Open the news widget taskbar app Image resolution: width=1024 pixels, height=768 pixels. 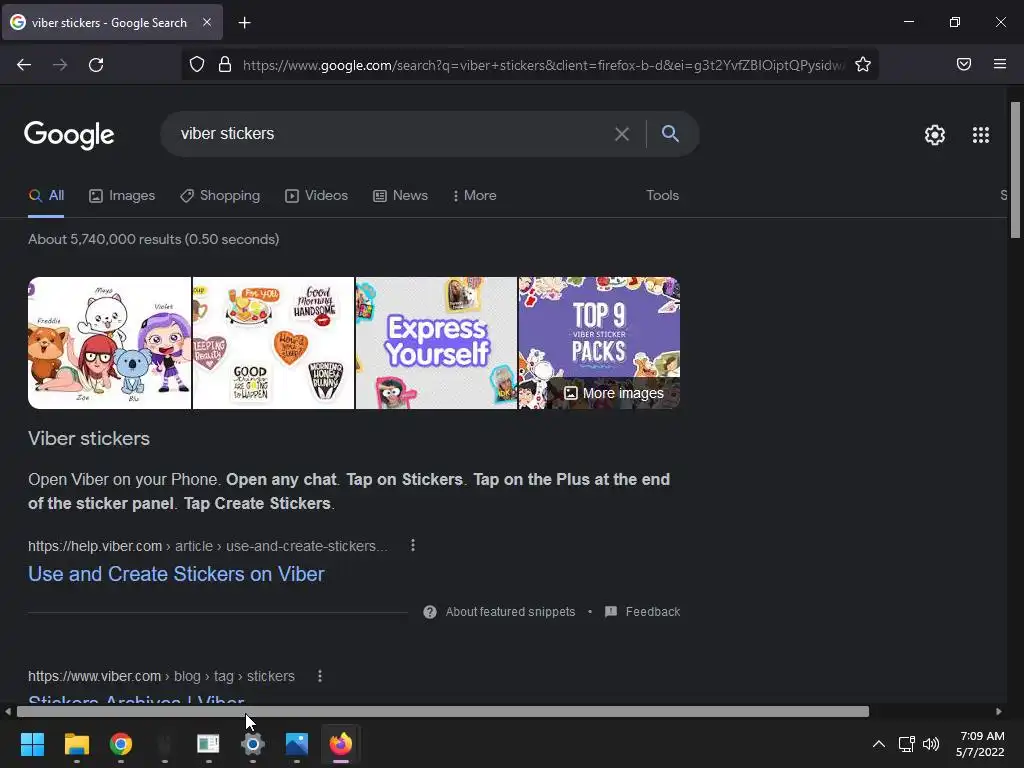208,744
